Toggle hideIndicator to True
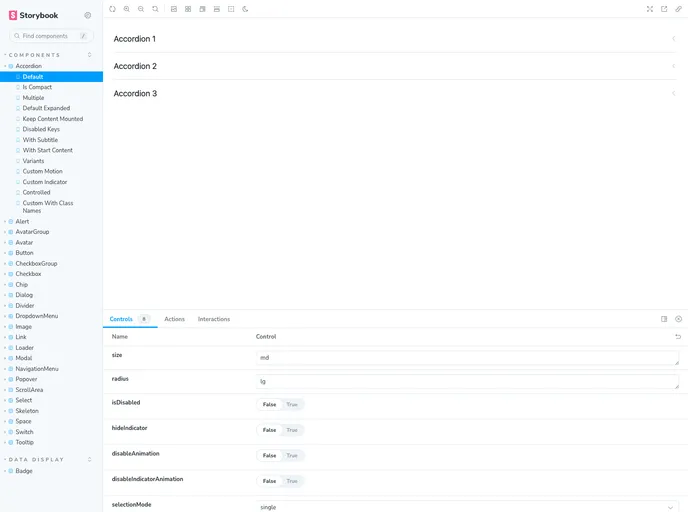Screen dimensions: 688x512 point(292,430)
